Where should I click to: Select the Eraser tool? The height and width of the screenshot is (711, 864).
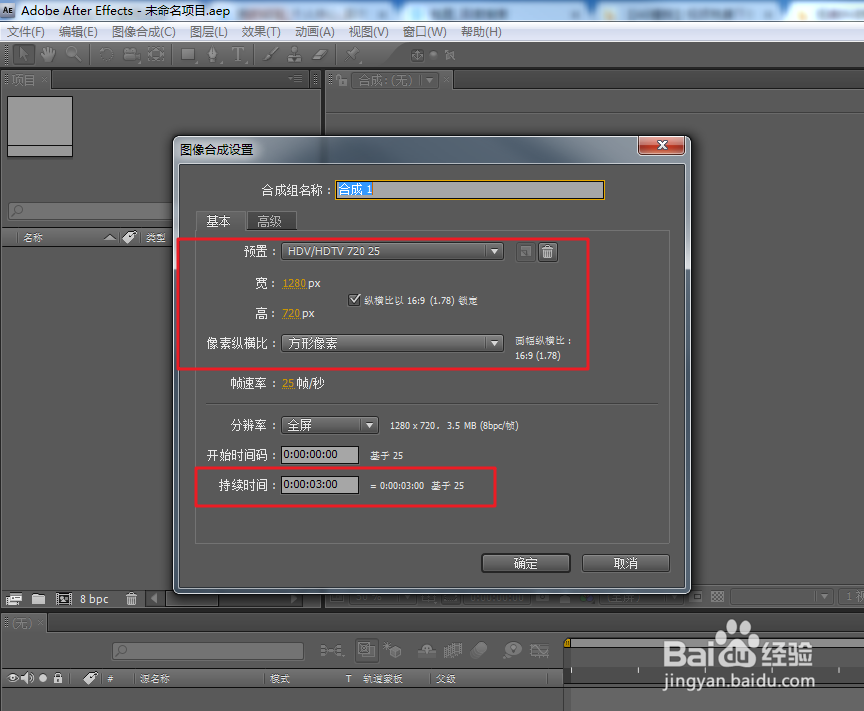point(320,55)
